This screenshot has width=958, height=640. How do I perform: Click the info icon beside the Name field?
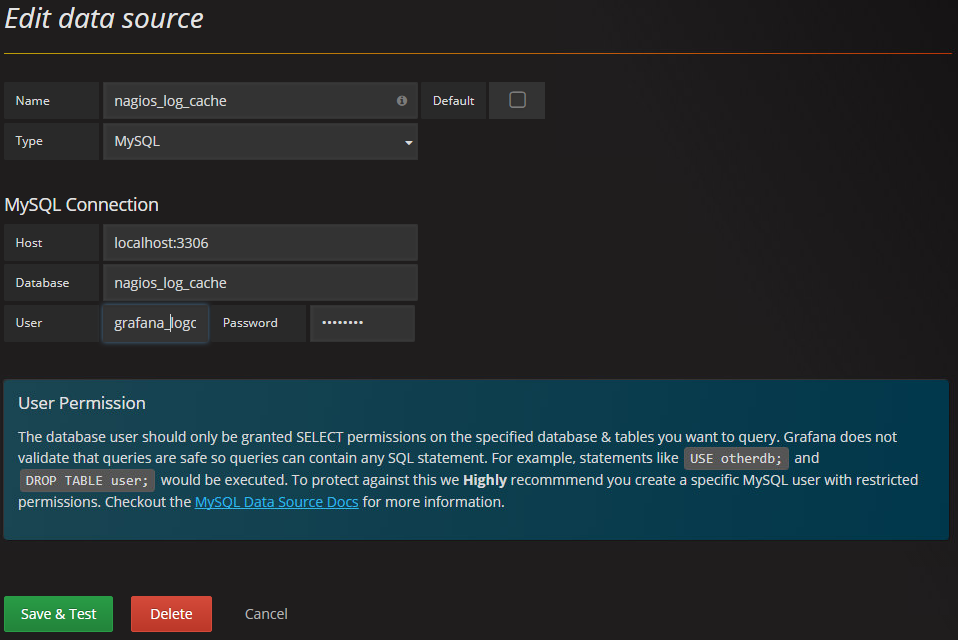point(401,100)
